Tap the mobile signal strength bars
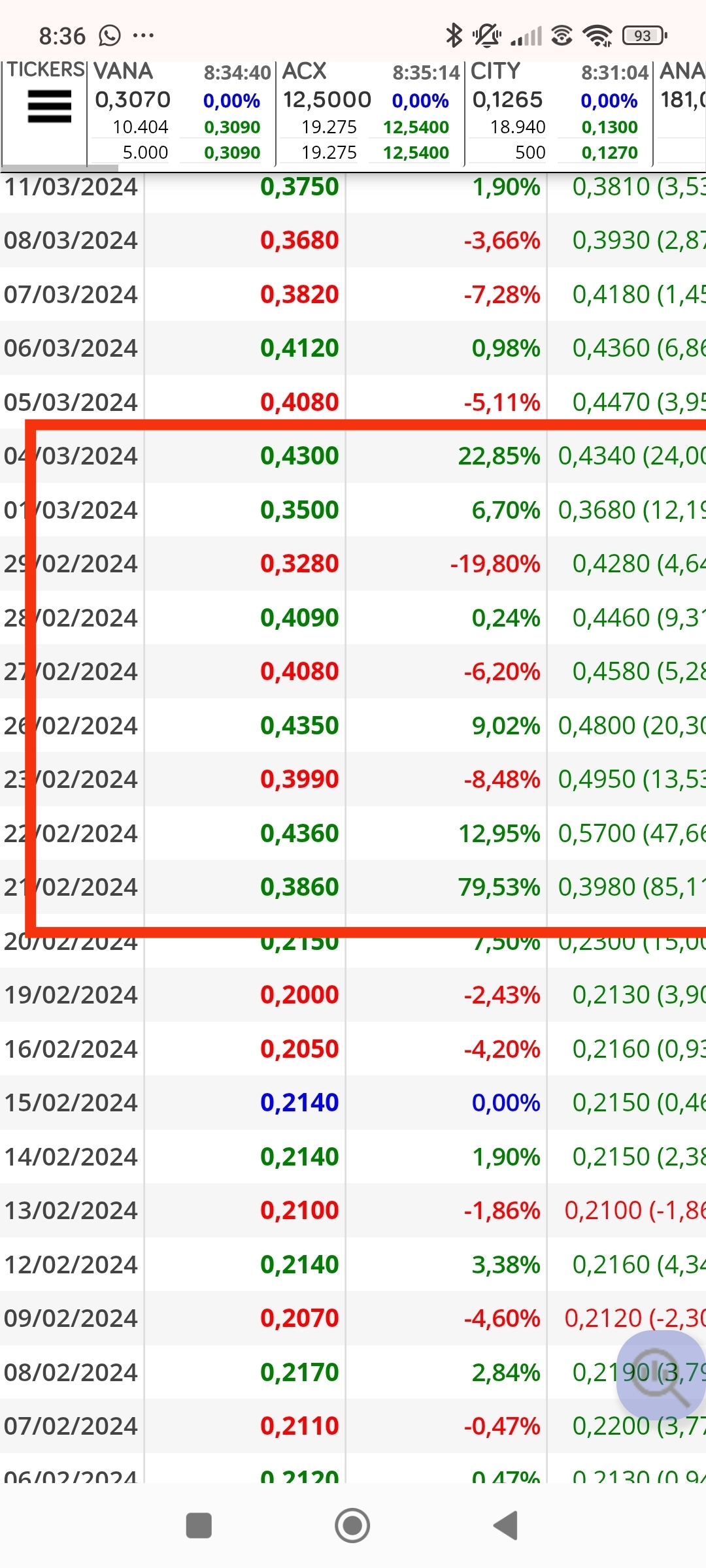 tap(526, 36)
